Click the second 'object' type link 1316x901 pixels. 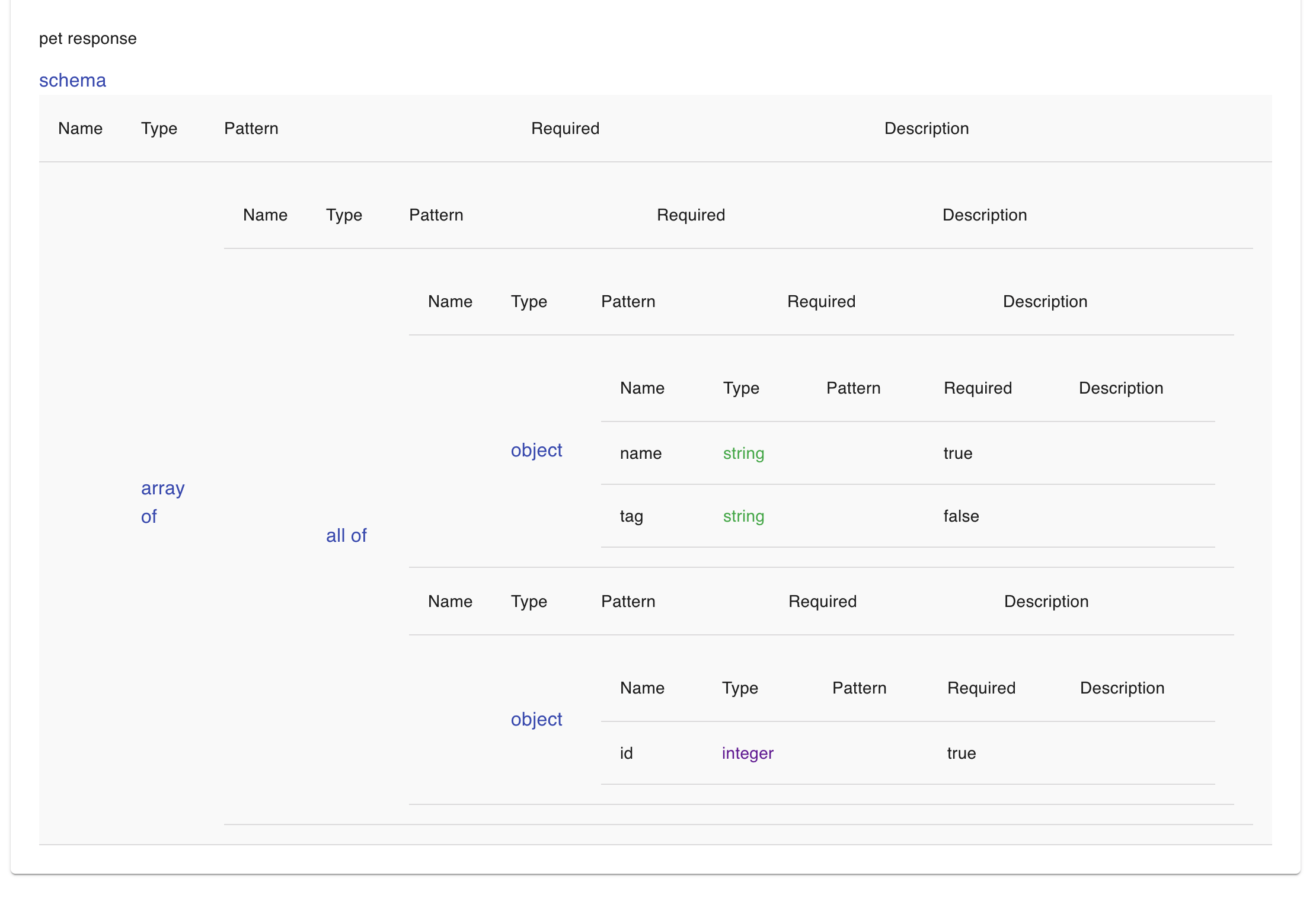point(536,719)
